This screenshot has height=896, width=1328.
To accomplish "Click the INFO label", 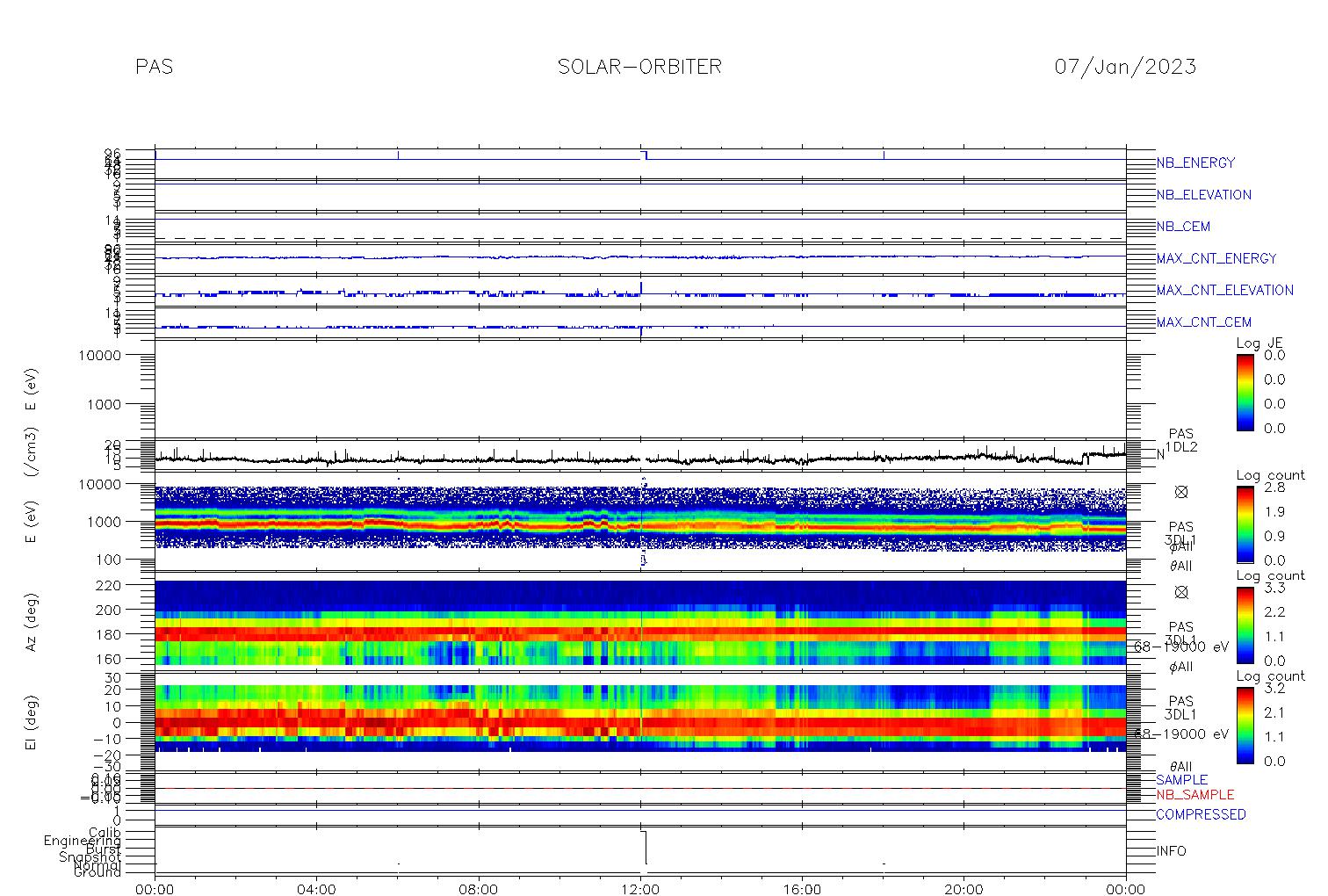I will (x=1171, y=851).
